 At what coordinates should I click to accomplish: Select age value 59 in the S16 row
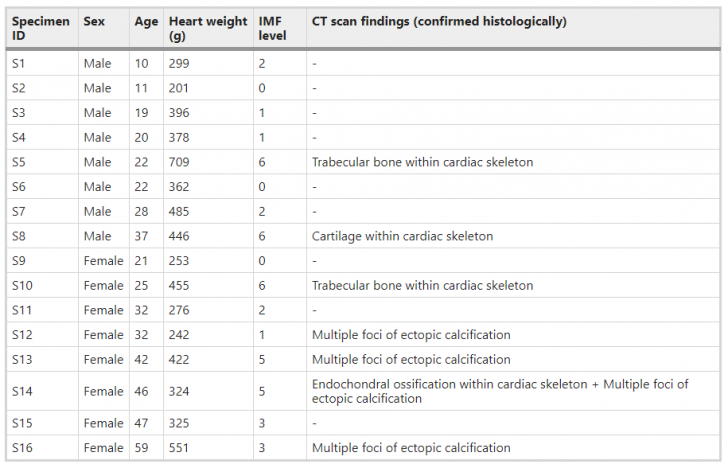click(142, 448)
